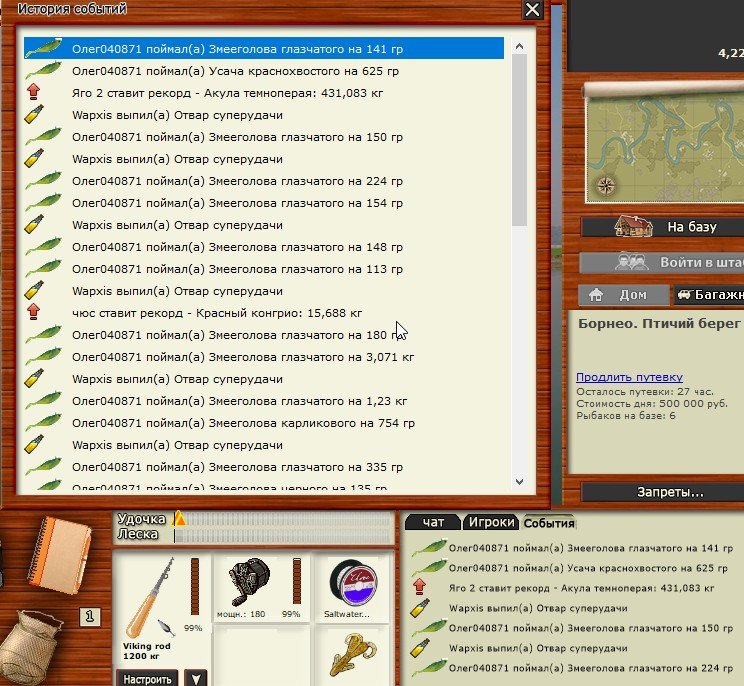This screenshot has width=744, height=686.
Task: Click the compass rose on the map
Action: click(x=604, y=185)
